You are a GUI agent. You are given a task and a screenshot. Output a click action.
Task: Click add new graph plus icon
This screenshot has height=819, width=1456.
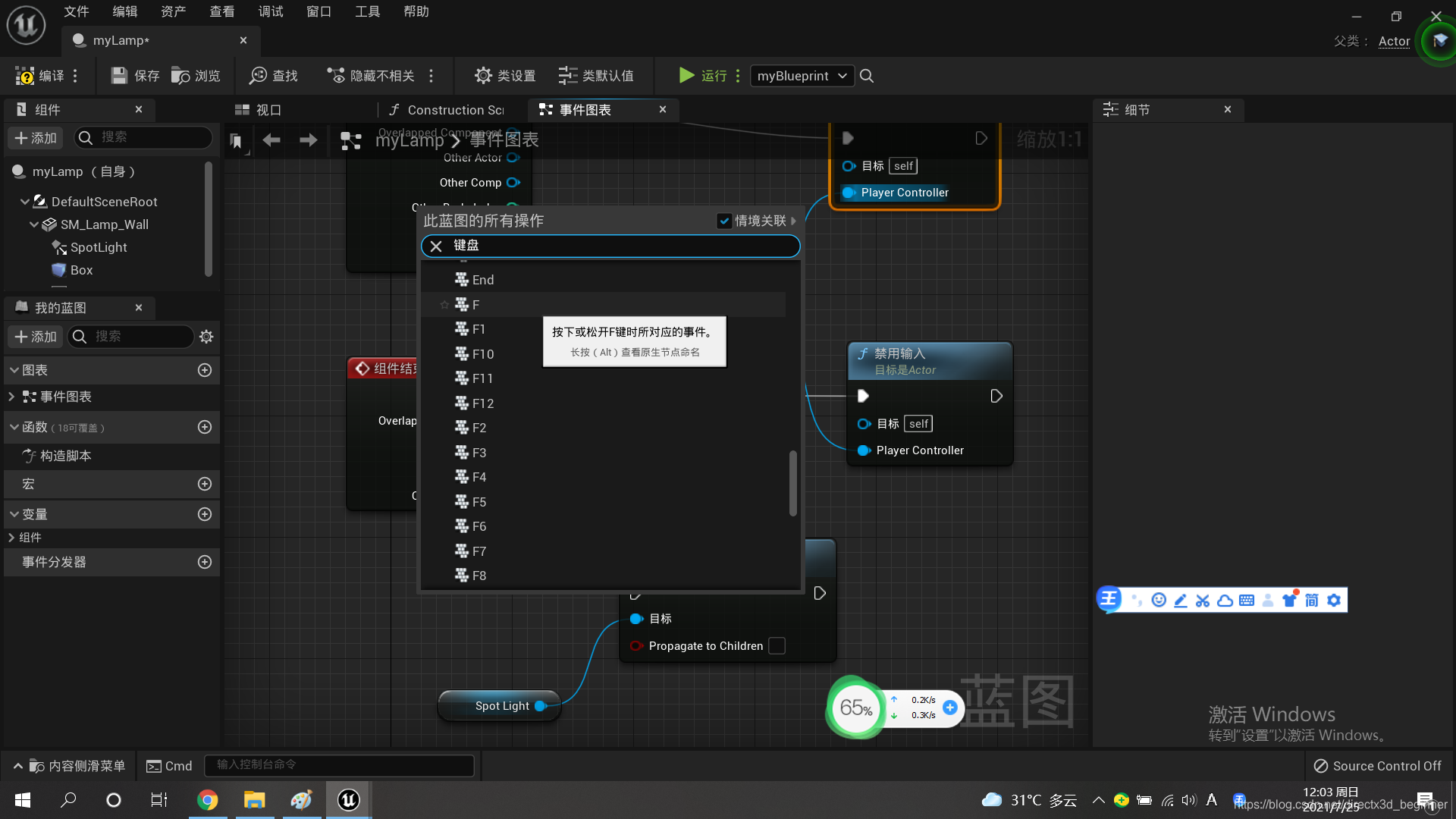pos(205,370)
